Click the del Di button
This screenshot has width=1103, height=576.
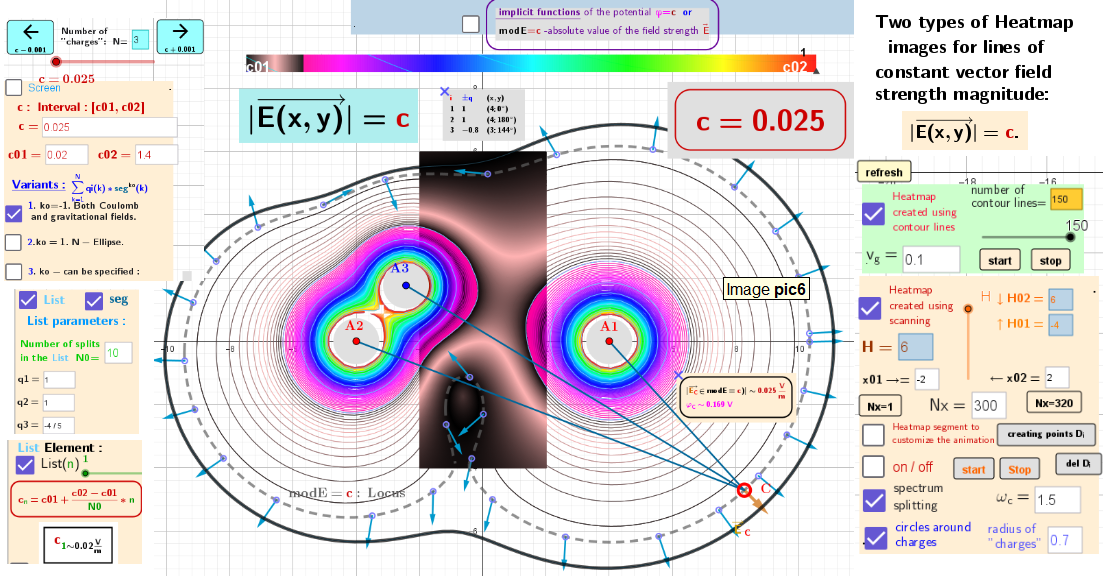click(1077, 463)
